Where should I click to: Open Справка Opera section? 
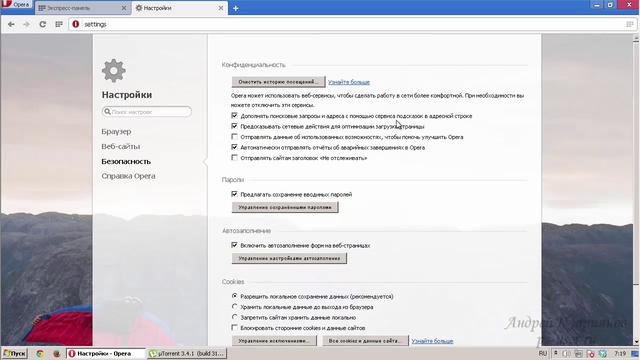[128, 176]
